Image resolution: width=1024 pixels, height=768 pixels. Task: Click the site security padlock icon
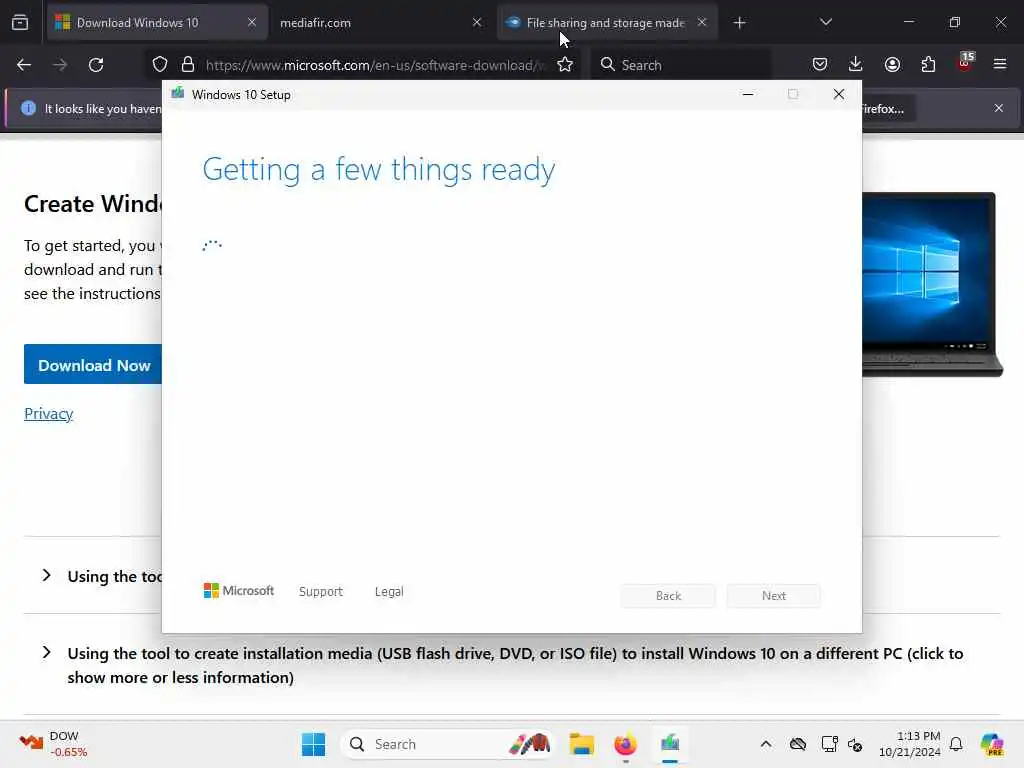[x=188, y=65]
